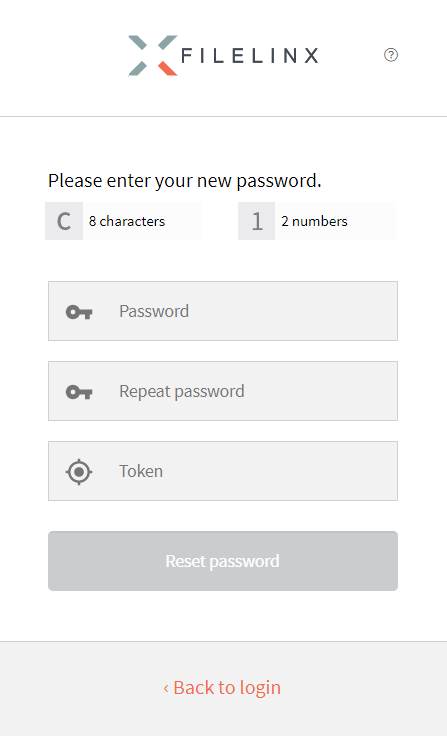Click the FILELINX wordmark text
The height and width of the screenshot is (736, 447).
point(250,55)
